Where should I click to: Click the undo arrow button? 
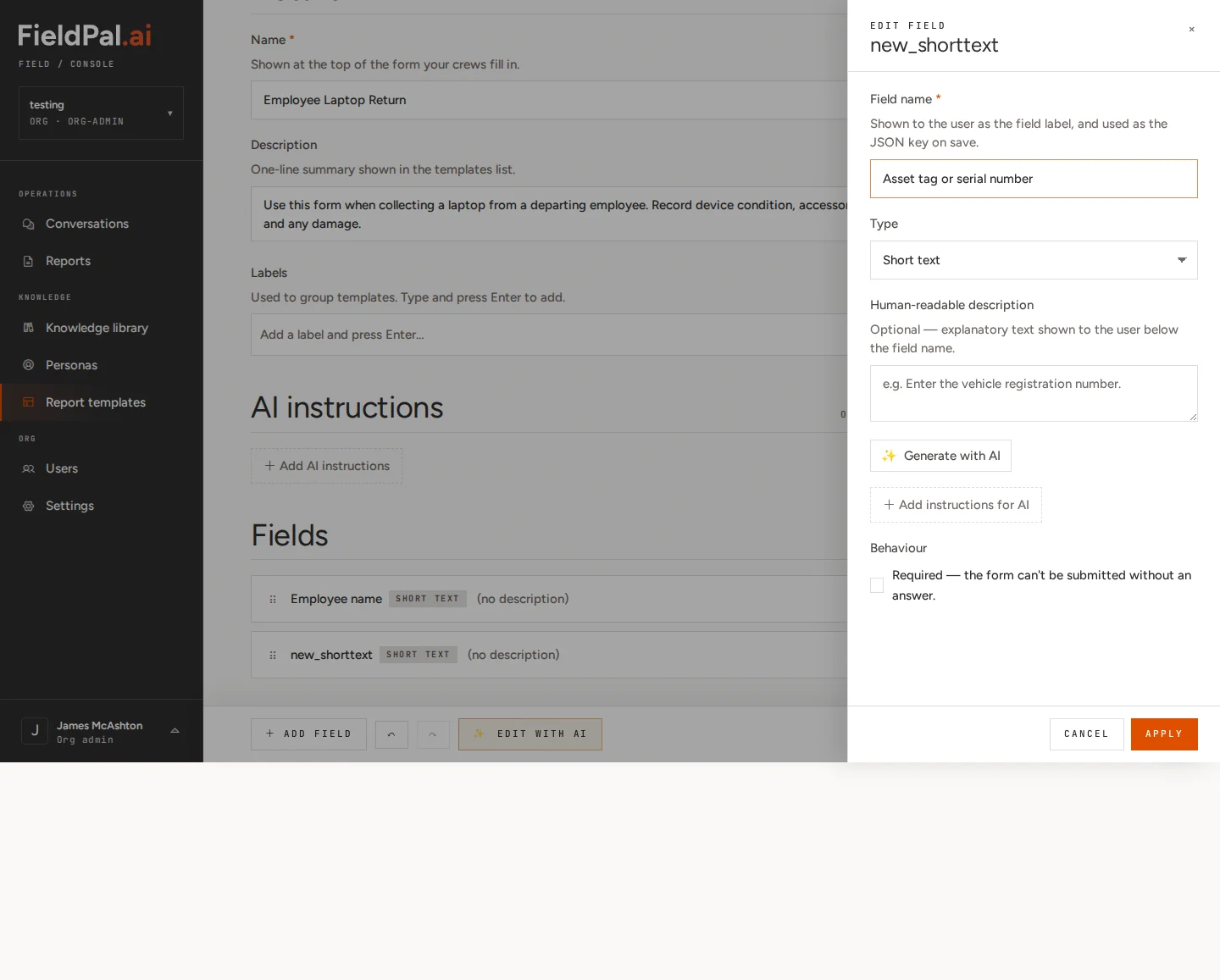pyautogui.click(x=391, y=735)
